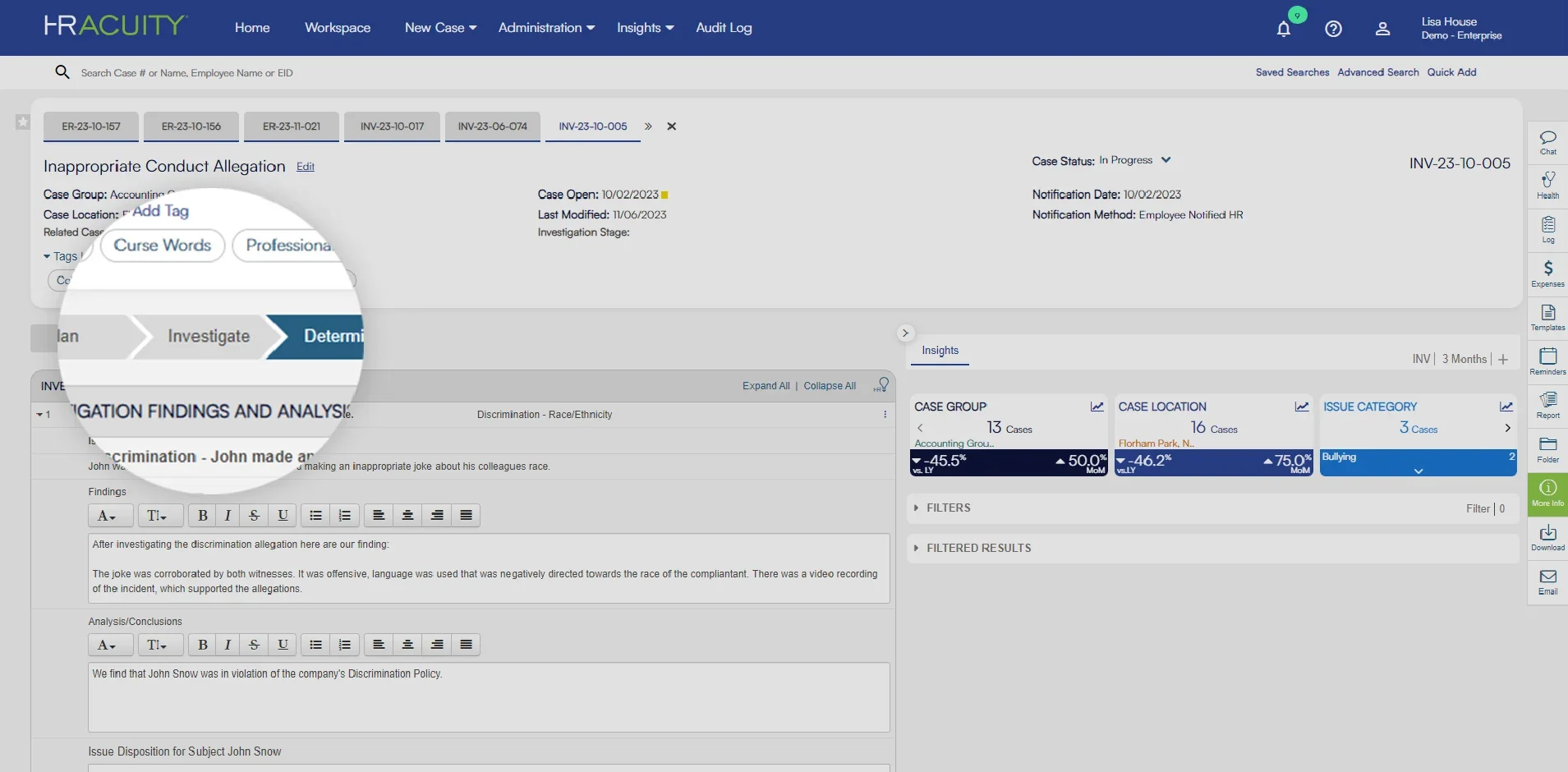
Task: Click the Quick Add link
Action: (1451, 72)
